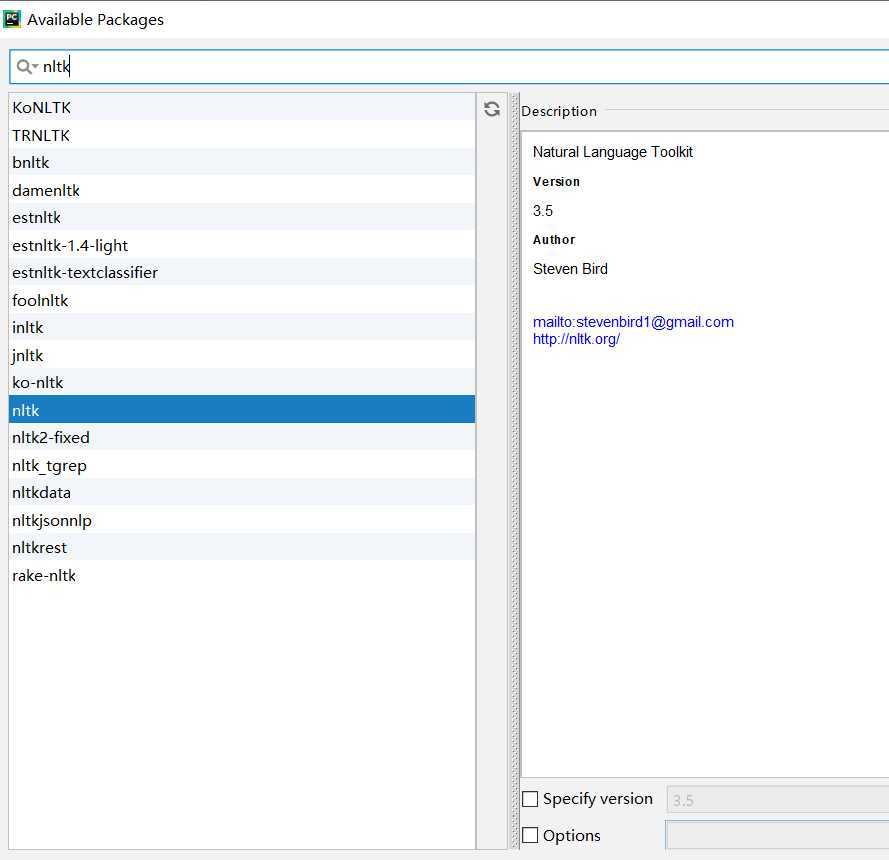Image resolution: width=889 pixels, height=860 pixels.
Task: Select the nltk_tgrep package
Action: pyautogui.click(x=242, y=465)
